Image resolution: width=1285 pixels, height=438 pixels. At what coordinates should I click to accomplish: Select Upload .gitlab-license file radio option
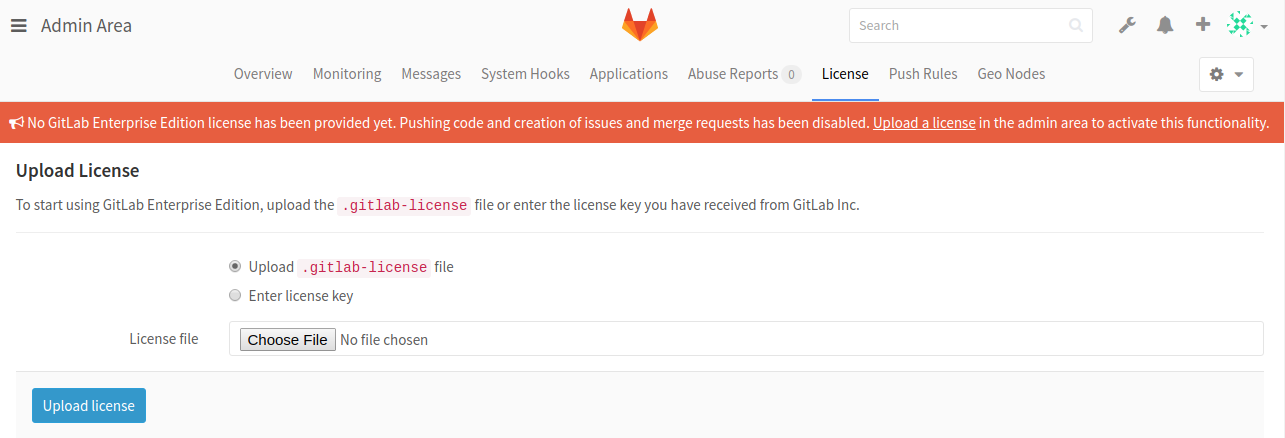235,267
